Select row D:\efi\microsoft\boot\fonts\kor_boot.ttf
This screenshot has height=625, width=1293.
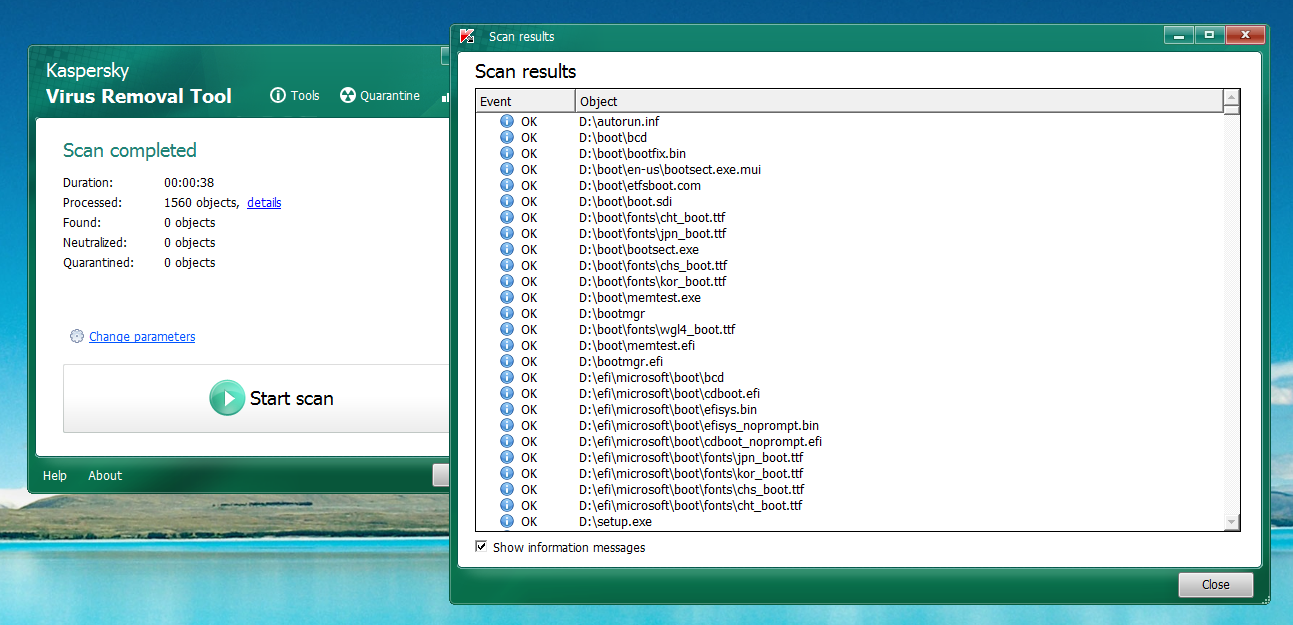point(850,473)
